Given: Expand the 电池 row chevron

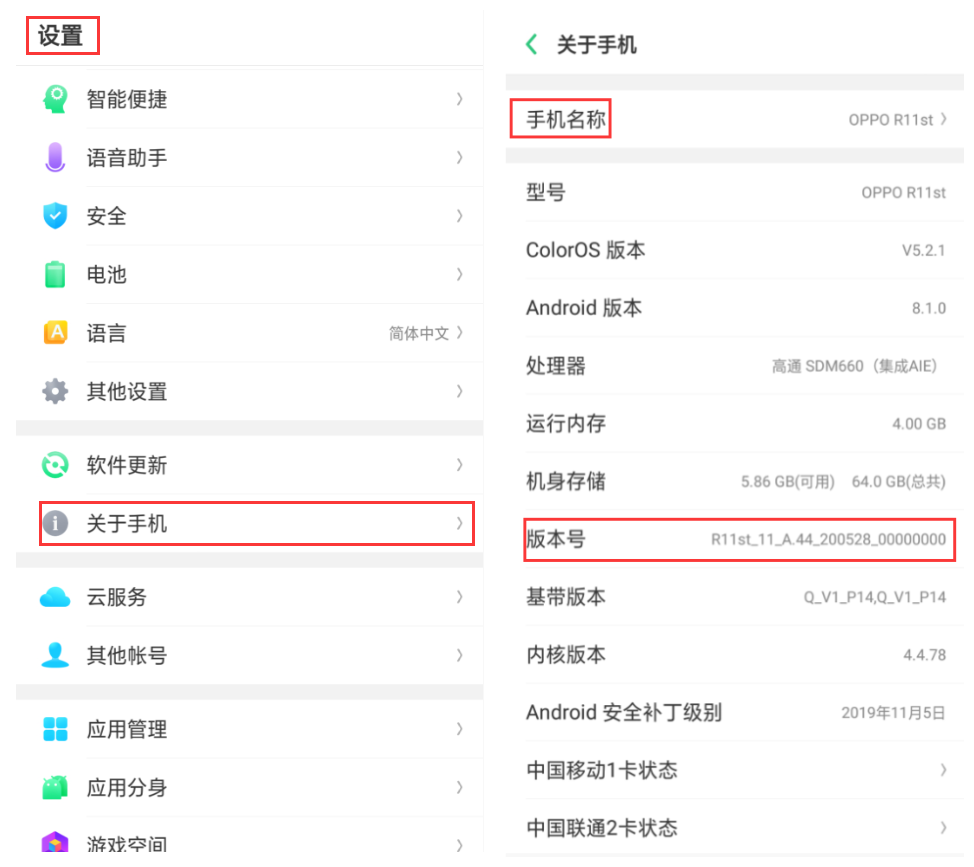Looking at the screenshot, I should point(460,274).
